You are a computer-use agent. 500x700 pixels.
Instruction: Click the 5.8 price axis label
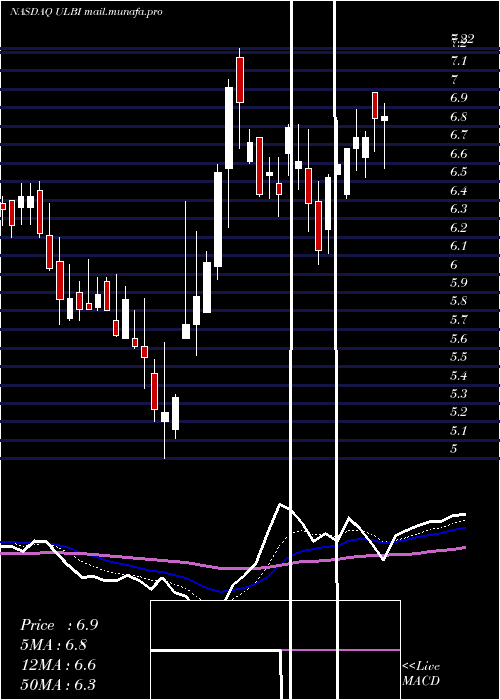pos(459,301)
